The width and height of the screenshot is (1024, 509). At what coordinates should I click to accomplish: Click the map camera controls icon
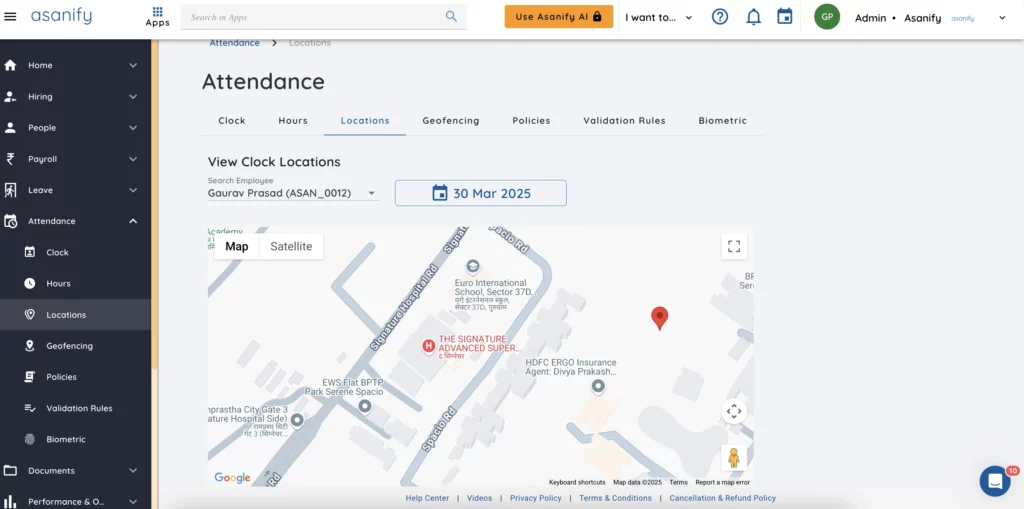[x=734, y=412]
